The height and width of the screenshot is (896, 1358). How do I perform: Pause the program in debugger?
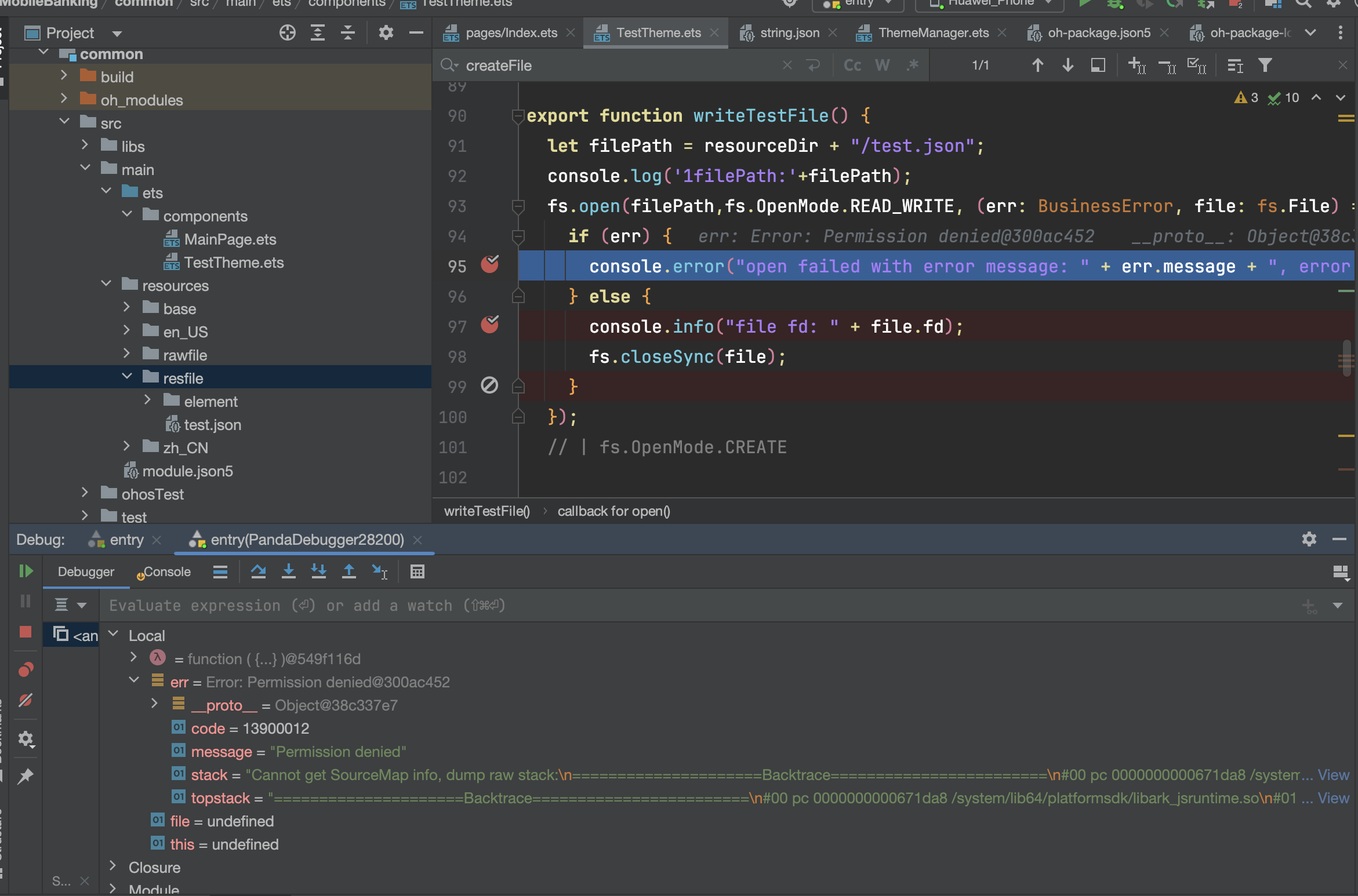[26, 601]
